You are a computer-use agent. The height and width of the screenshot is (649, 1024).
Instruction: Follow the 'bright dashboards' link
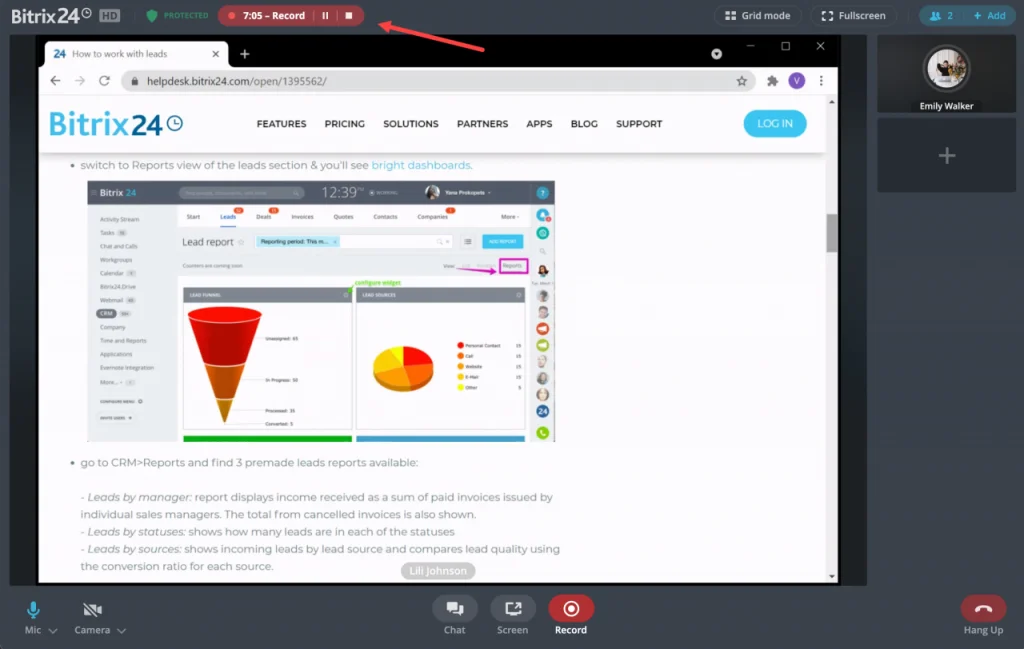[421, 165]
